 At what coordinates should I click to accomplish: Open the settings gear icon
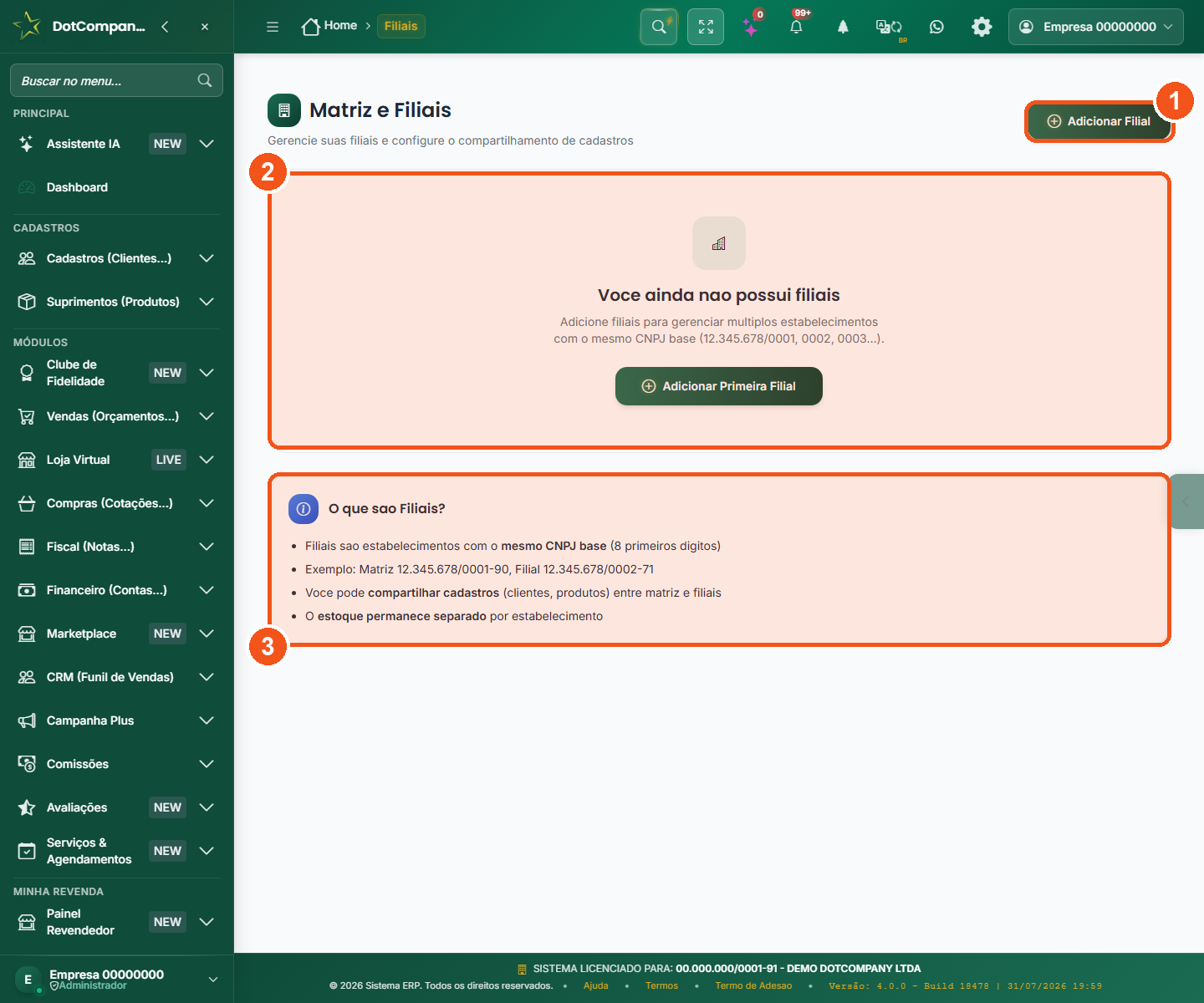982,27
